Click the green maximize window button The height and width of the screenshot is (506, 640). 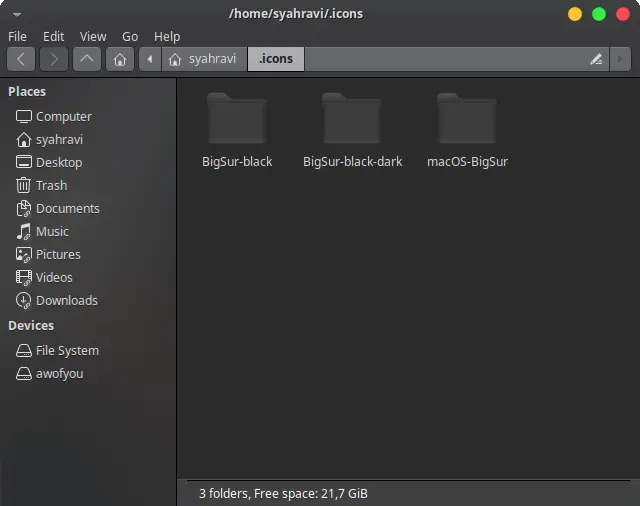[599, 14]
